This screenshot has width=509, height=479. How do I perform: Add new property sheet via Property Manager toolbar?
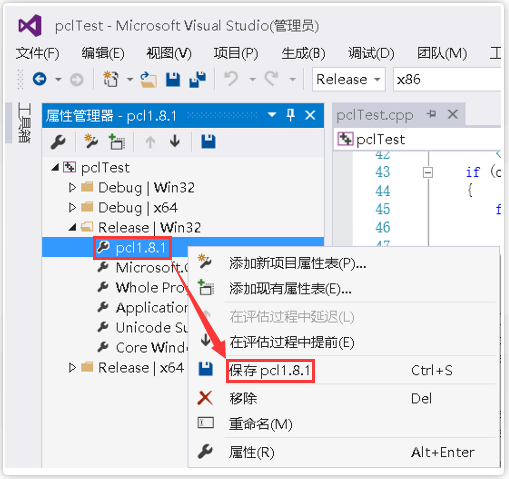90,141
